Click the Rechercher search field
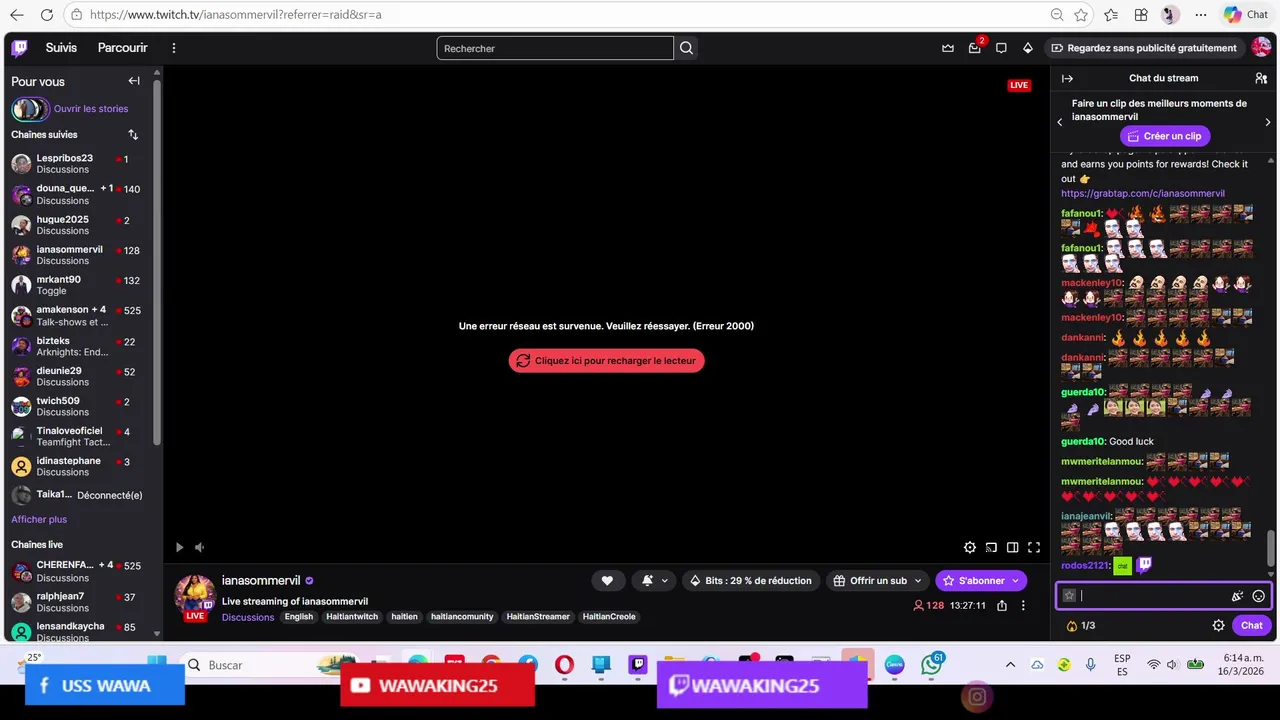Viewport: 1280px width, 720px height. tap(555, 48)
